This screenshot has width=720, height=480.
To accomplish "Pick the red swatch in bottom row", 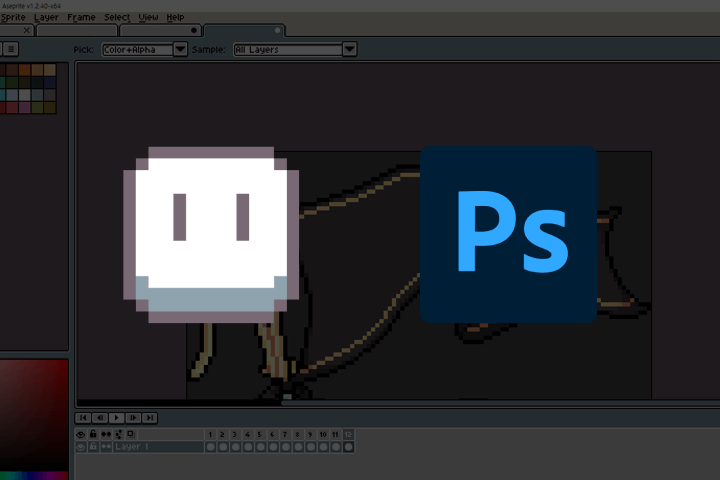I will point(12,107).
